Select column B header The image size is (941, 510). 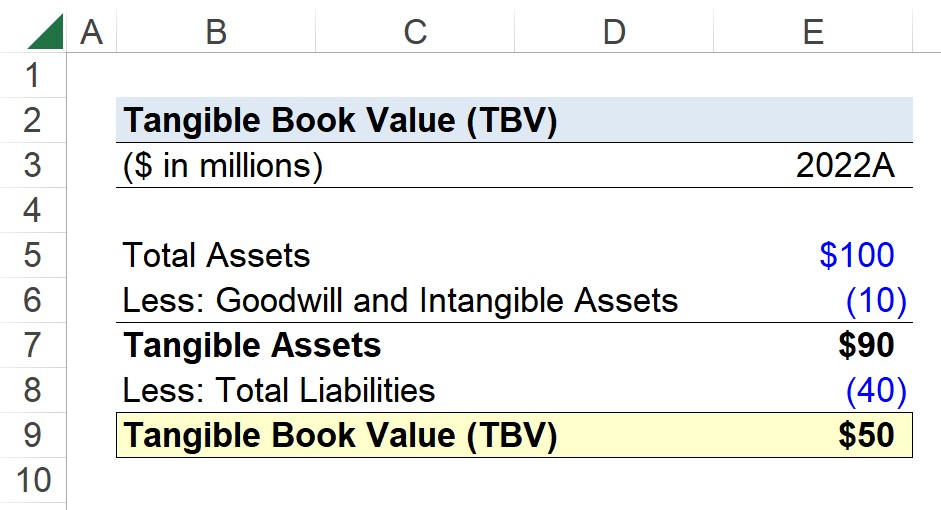(x=216, y=32)
